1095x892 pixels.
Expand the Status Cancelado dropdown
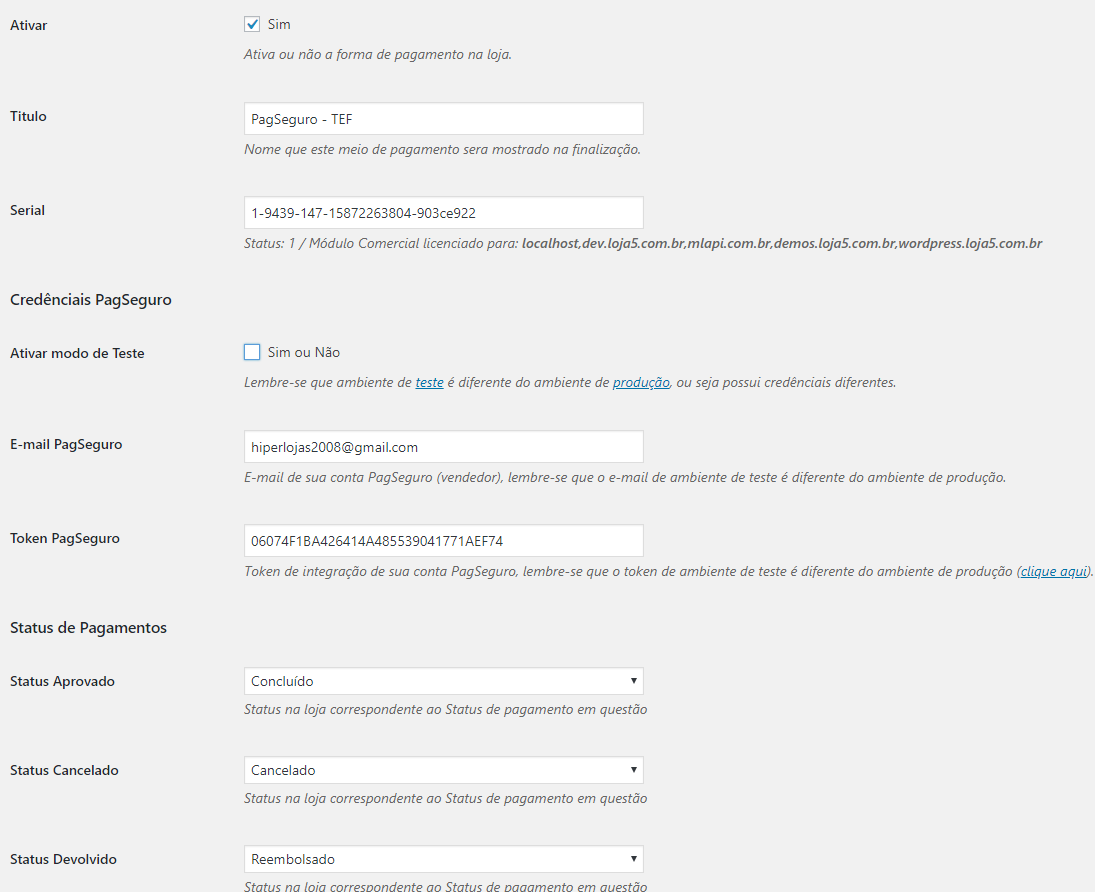(x=443, y=770)
